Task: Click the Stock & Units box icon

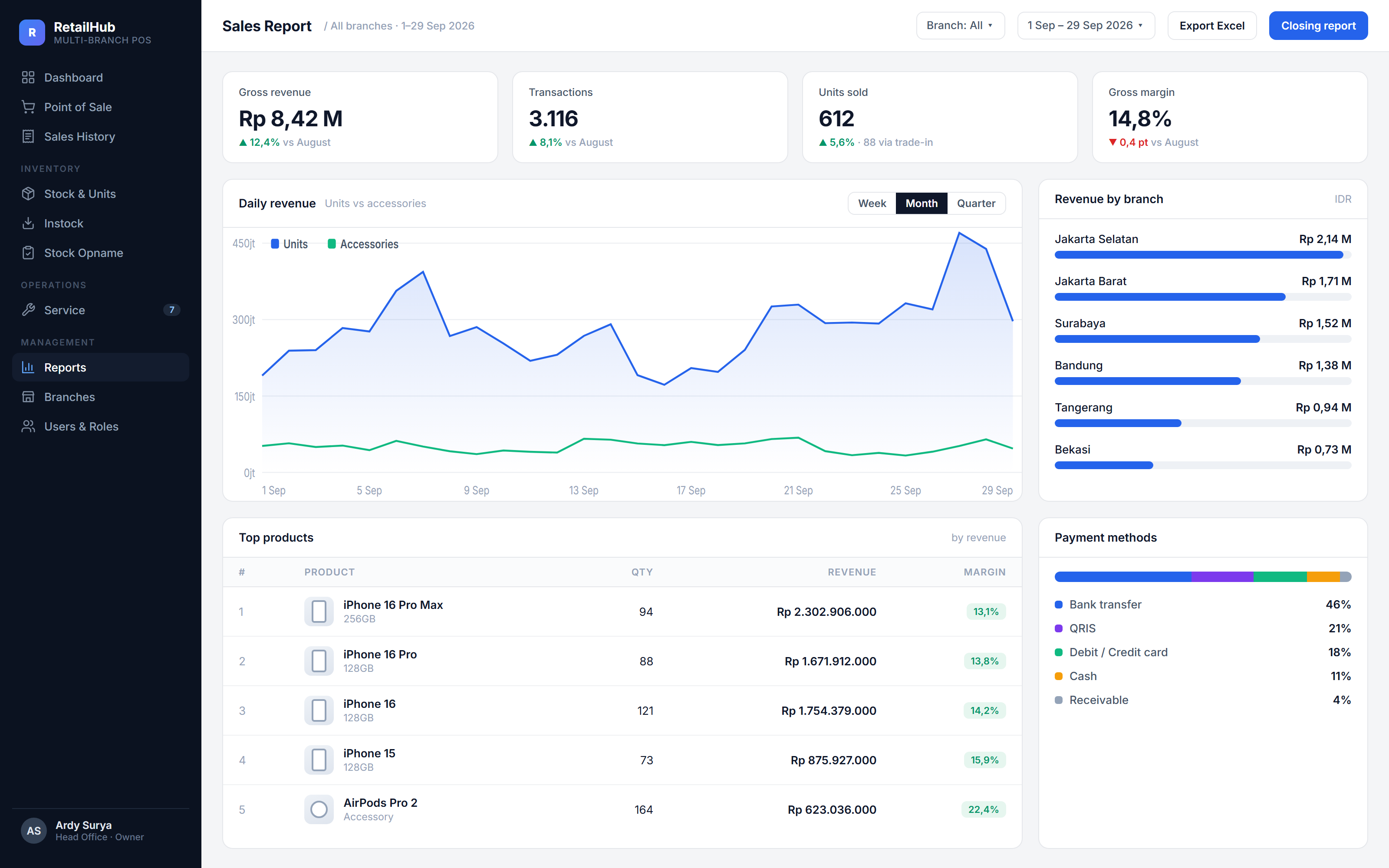Action: (28, 194)
